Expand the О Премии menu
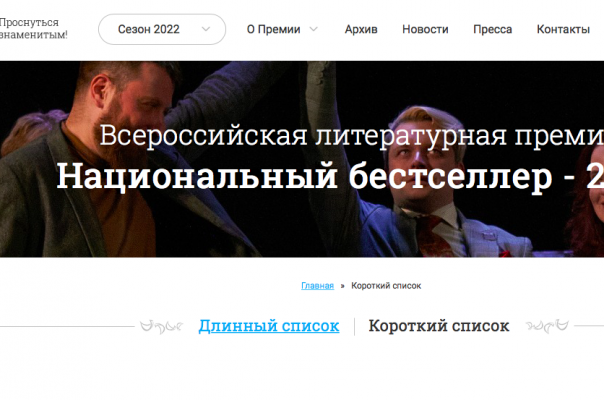 [273, 29]
